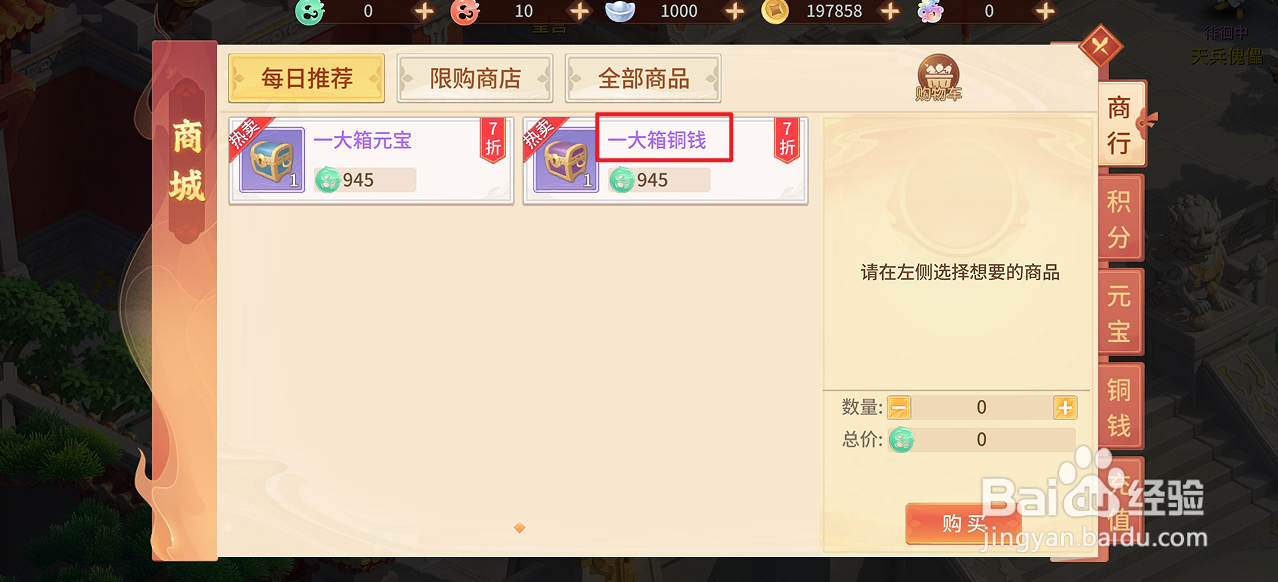Image resolution: width=1278 pixels, height=582 pixels.
Task: Open the shopping cart icon
Action: point(937,78)
